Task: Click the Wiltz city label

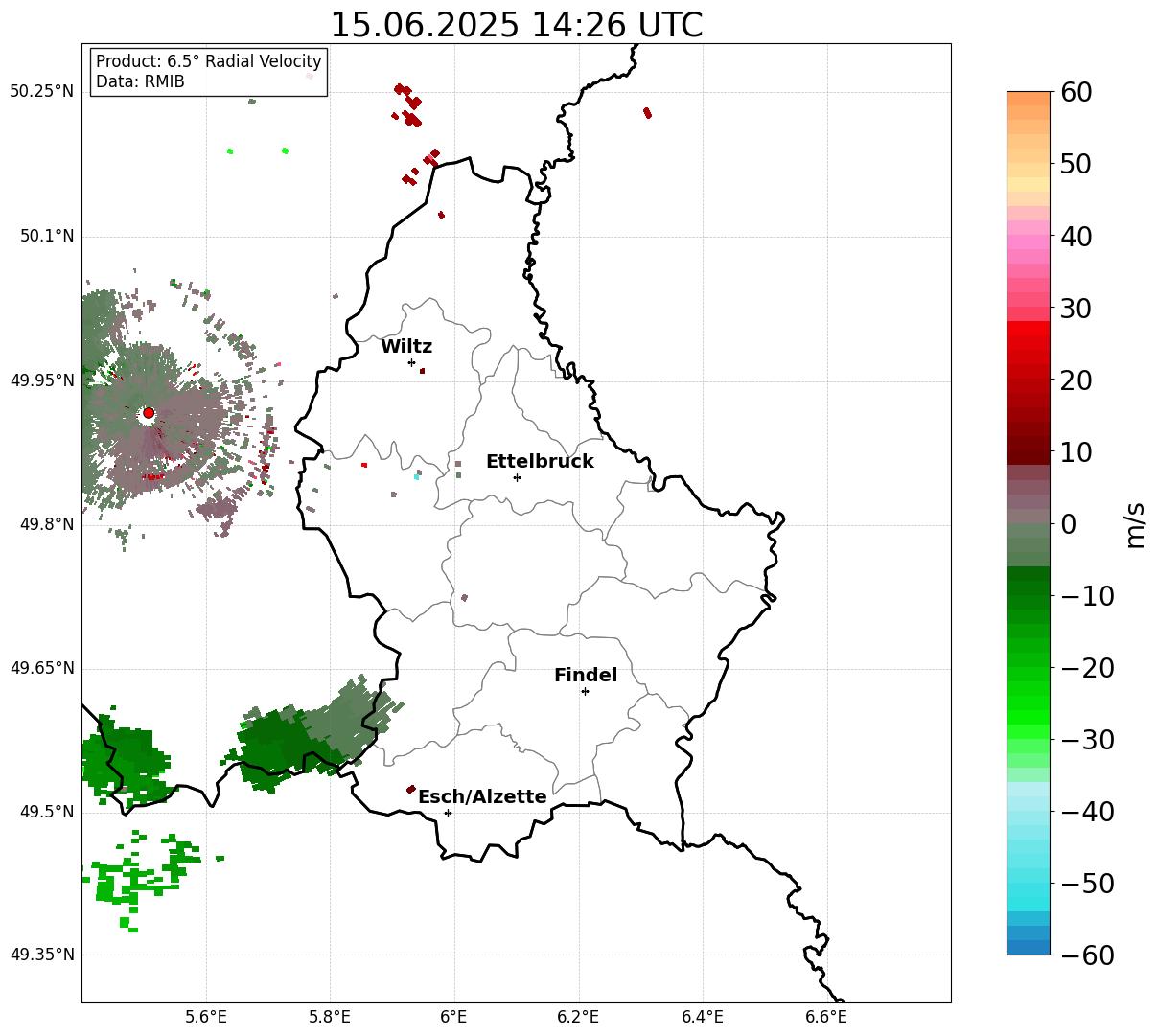Action: pos(406,347)
